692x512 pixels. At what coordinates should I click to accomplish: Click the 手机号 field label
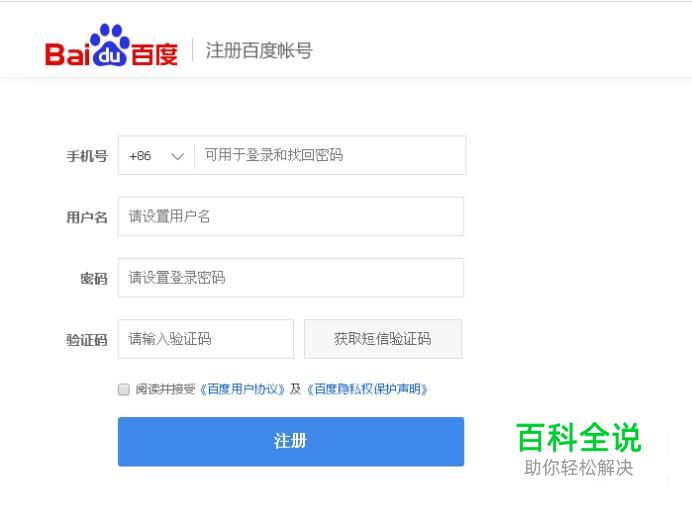87,156
